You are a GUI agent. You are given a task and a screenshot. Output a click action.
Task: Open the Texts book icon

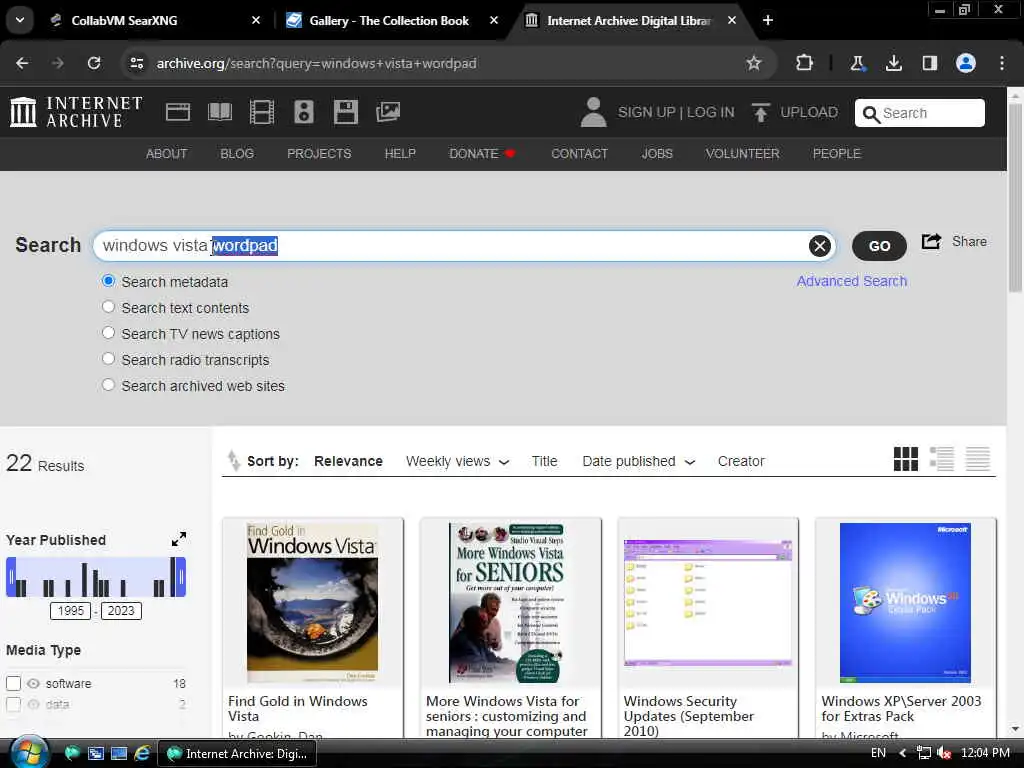click(x=219, y=112)
